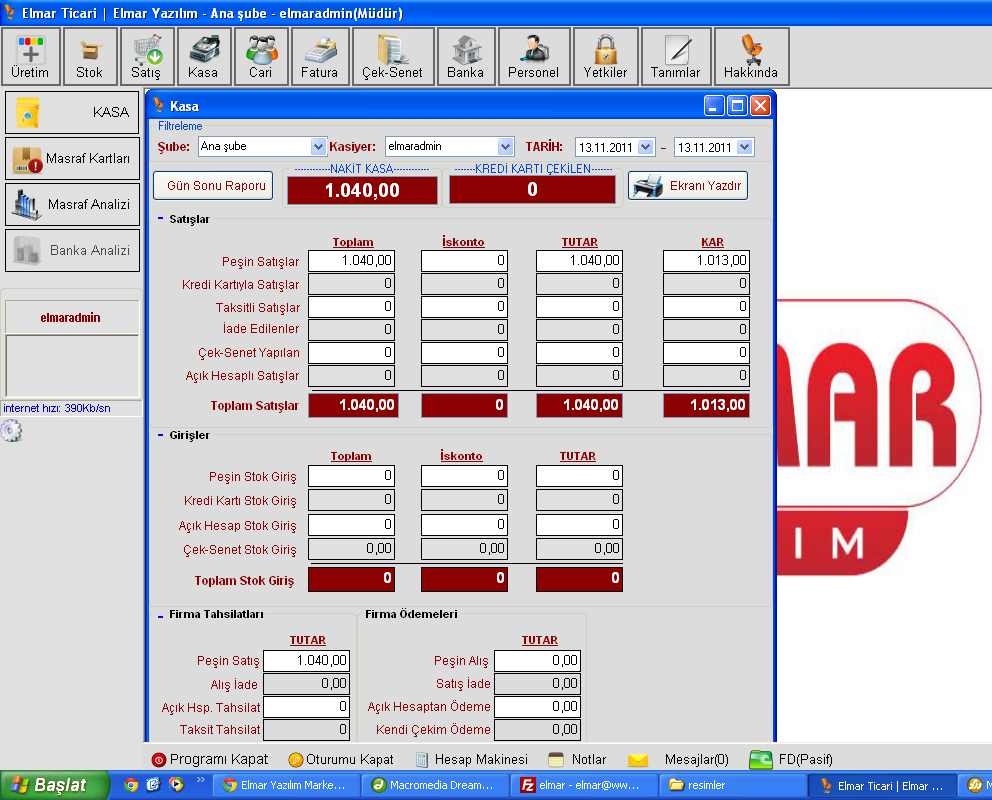Click the Toplam Satışlar KAR total 1.013,00

click(x=706, y=405)
